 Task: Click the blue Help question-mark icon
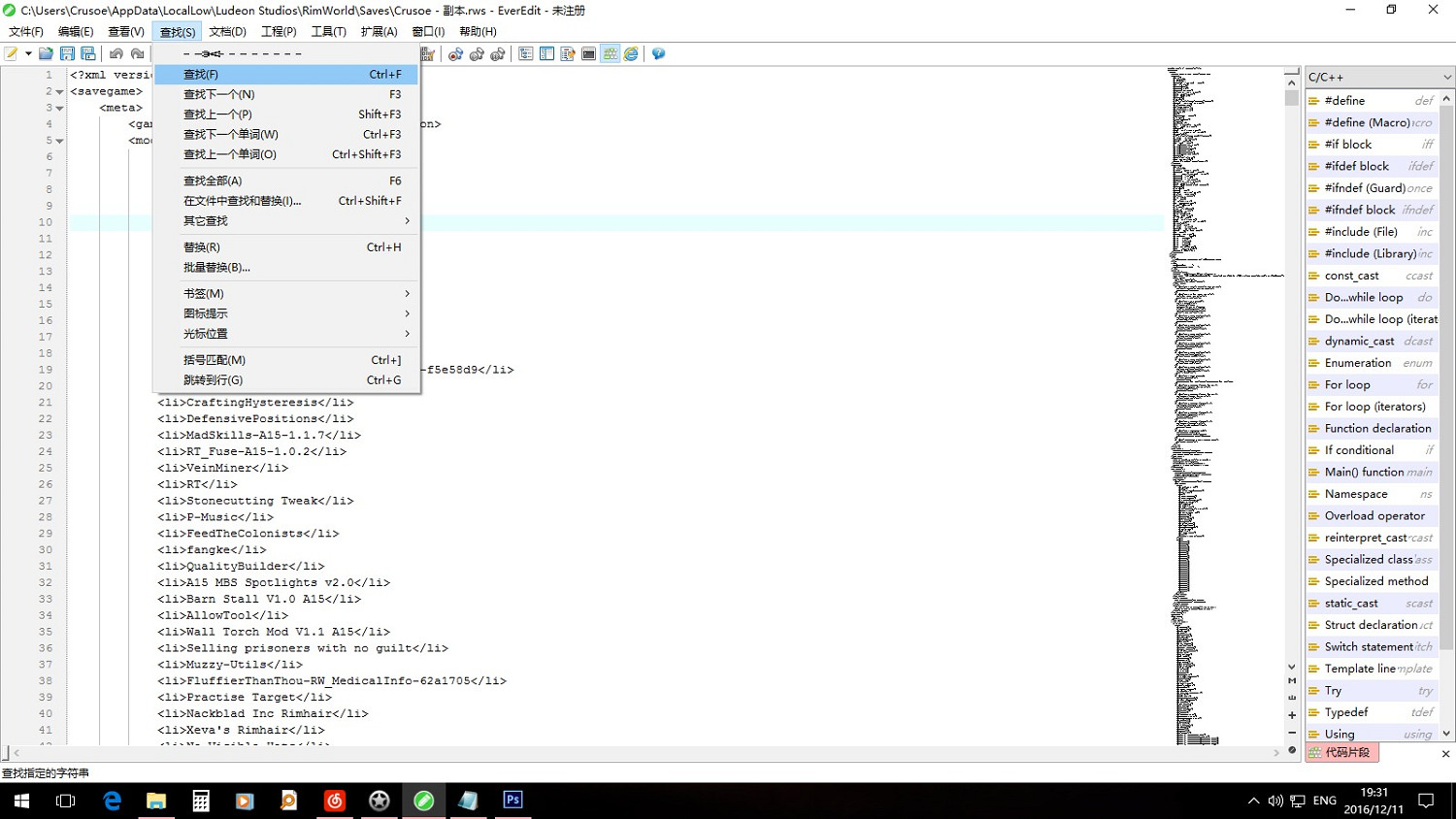(658, 54)
